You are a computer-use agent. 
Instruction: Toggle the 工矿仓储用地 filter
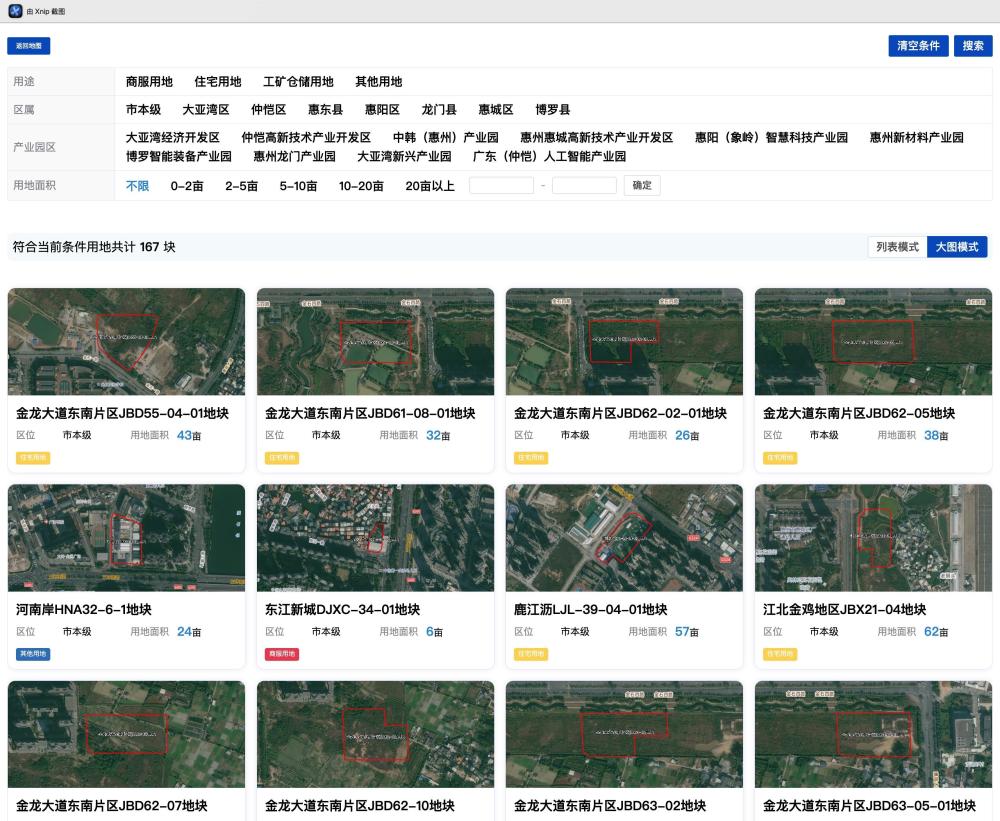[299, 82]
